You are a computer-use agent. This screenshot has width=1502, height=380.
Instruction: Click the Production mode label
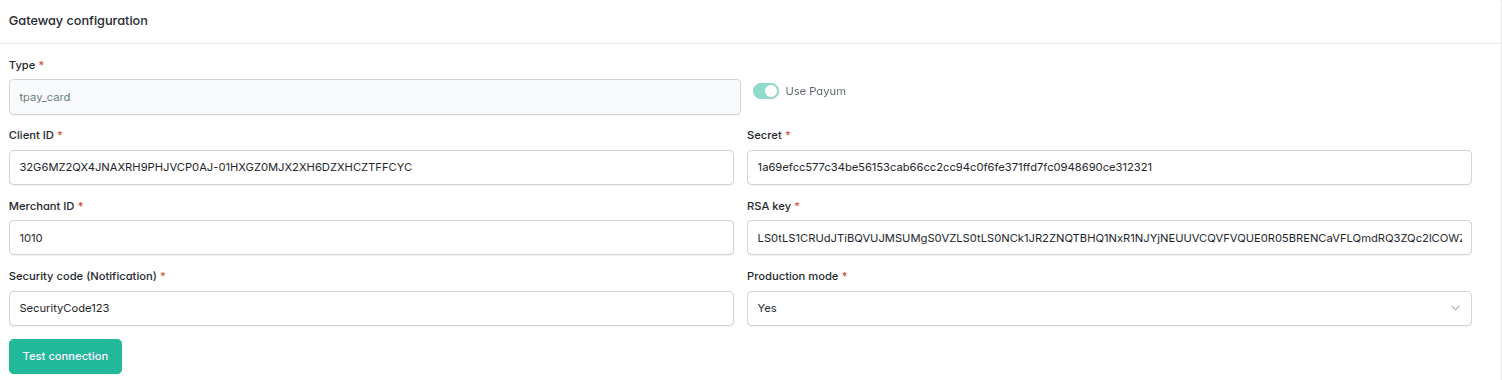792,275
